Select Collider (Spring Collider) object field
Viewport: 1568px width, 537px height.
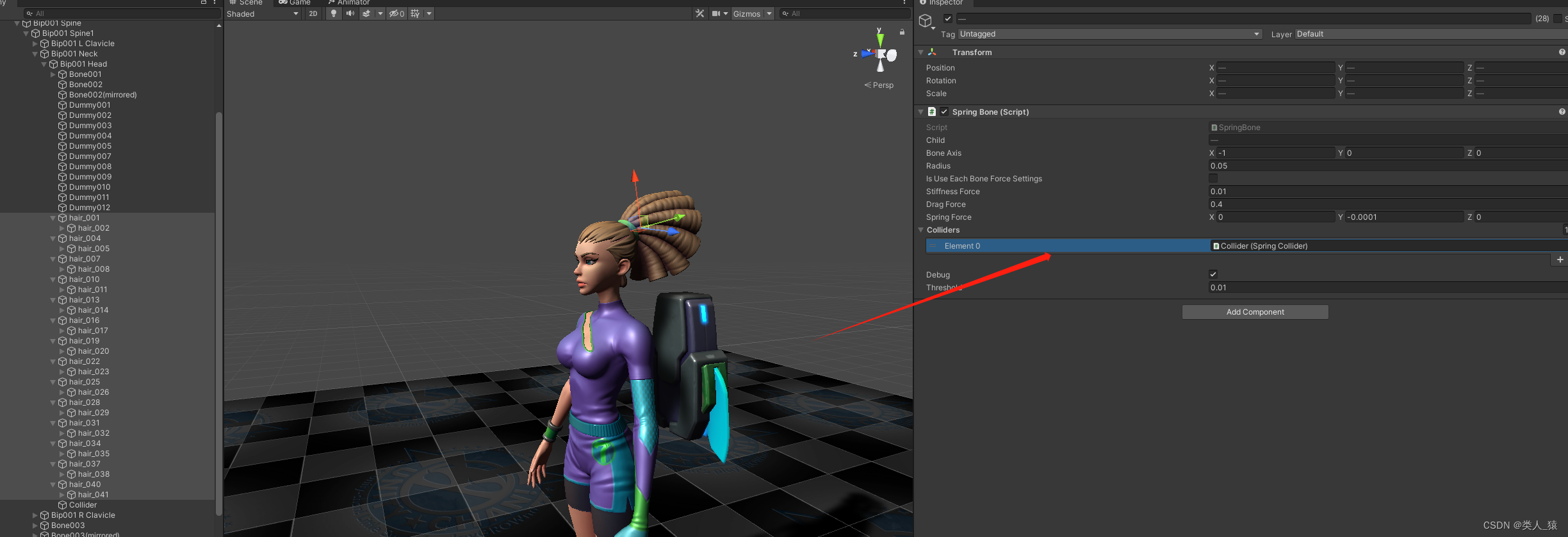(x=1388, y=246)
